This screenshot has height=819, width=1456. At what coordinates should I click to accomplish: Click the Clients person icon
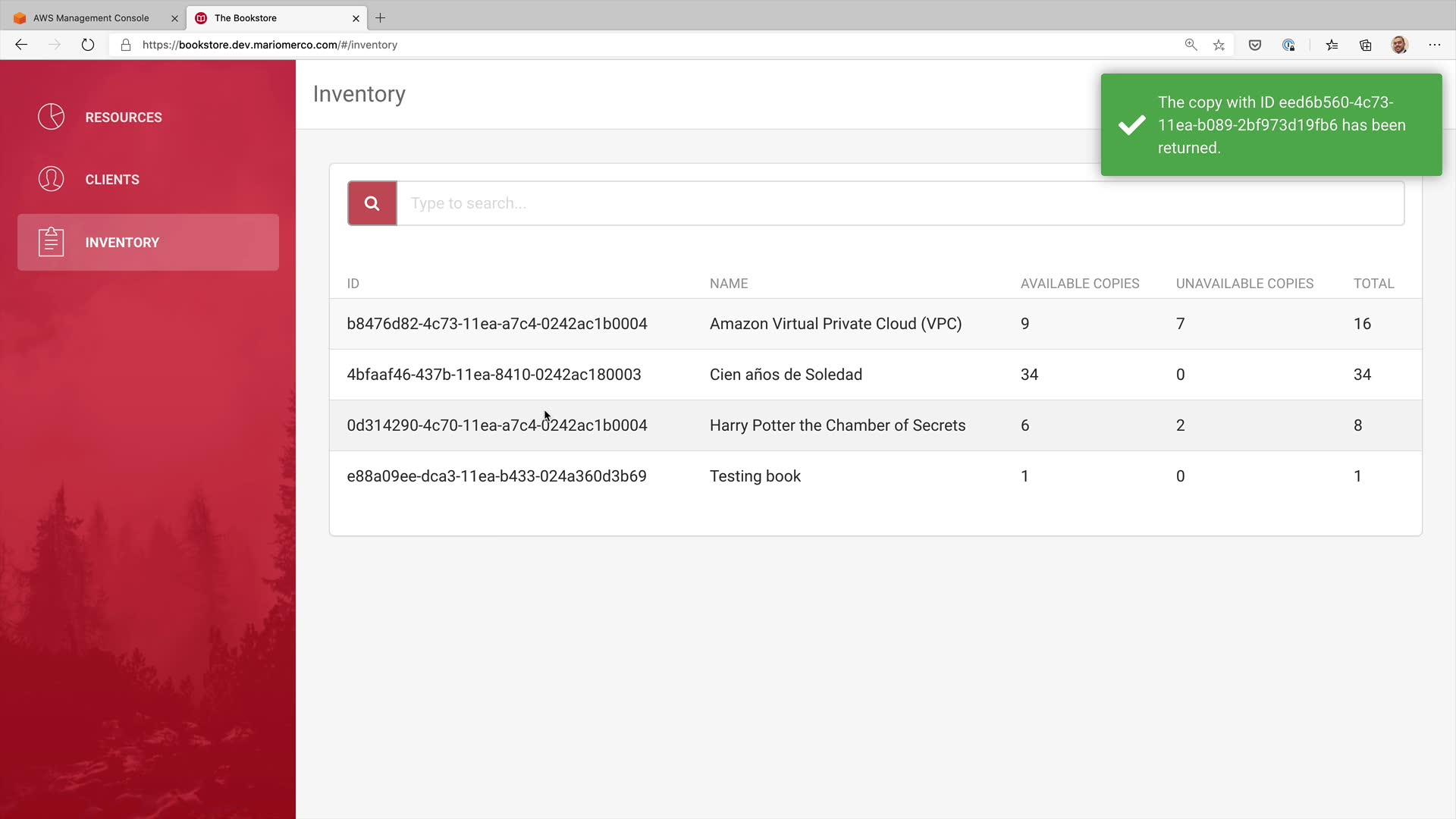coord(51,179)
